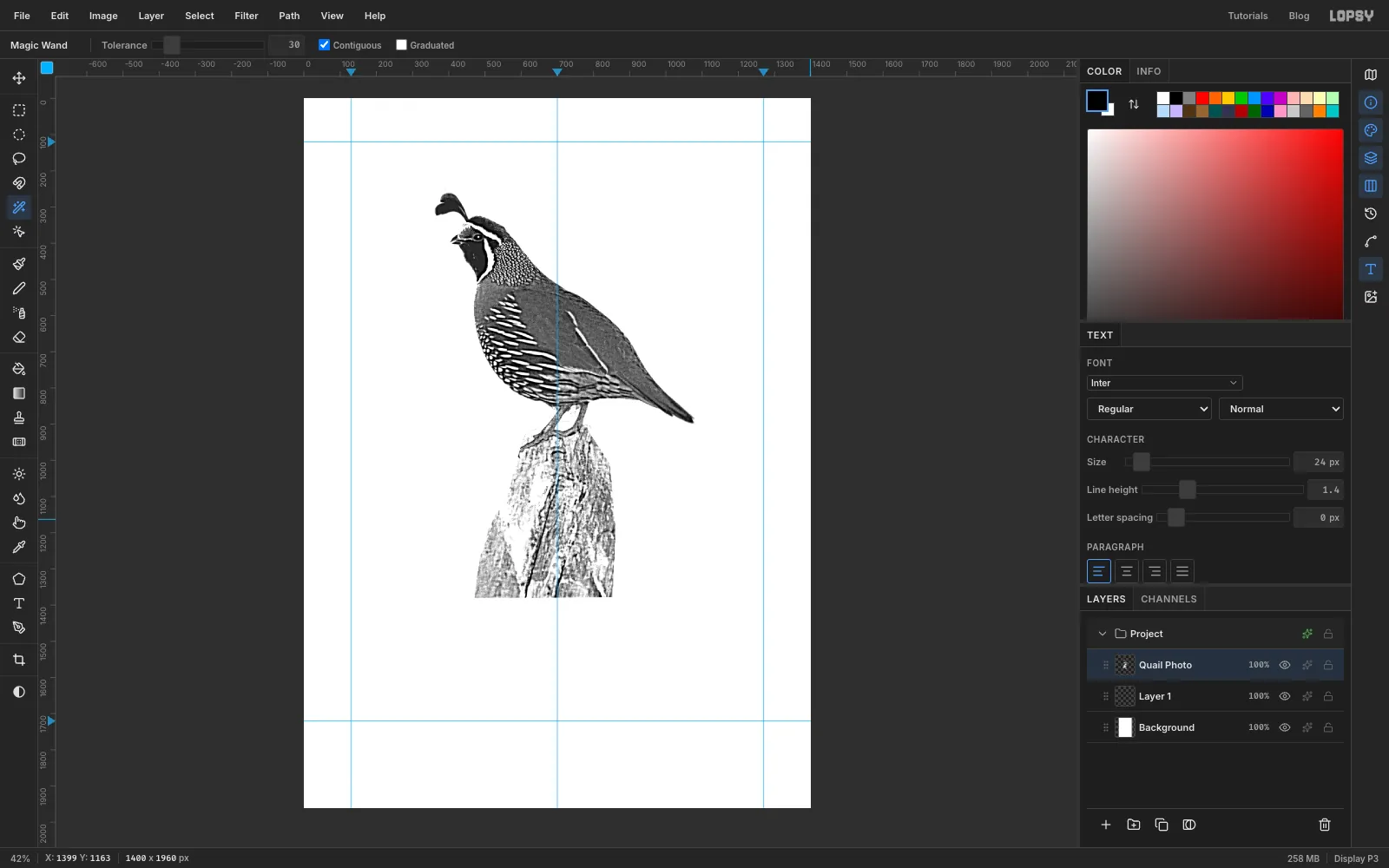Viewport: 1389px width, 868px height.
Task: Select the Lasso tool
Action: pyautogui.click(x=19, y=159)
